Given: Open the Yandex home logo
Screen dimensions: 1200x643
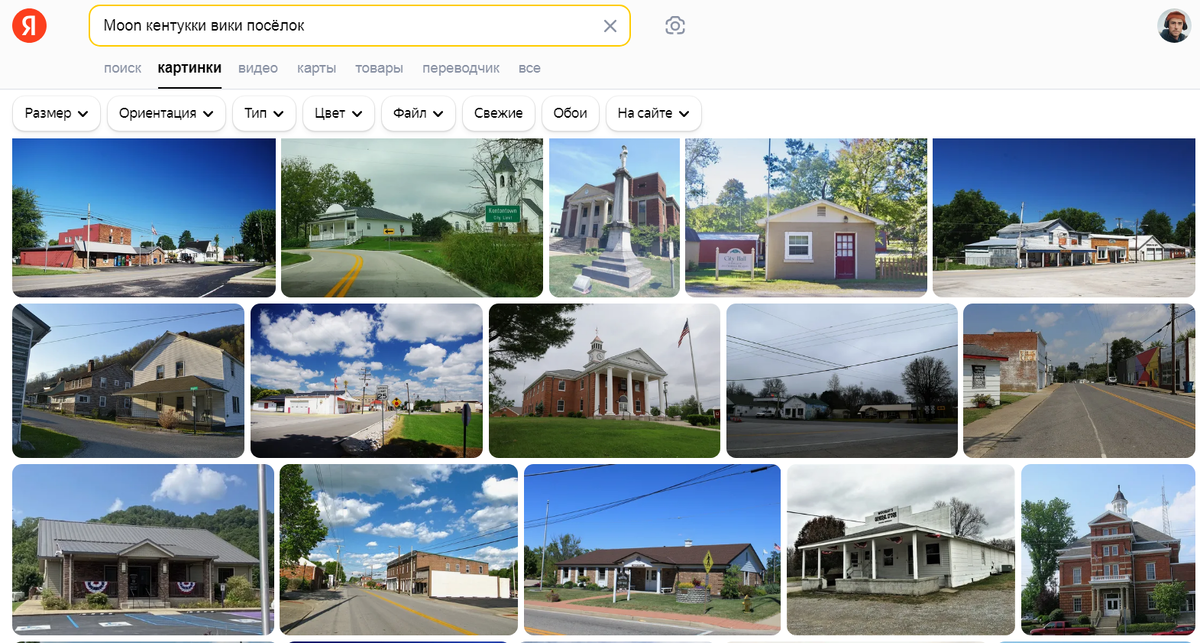Looking at the screenshot, I should point(29,26).
